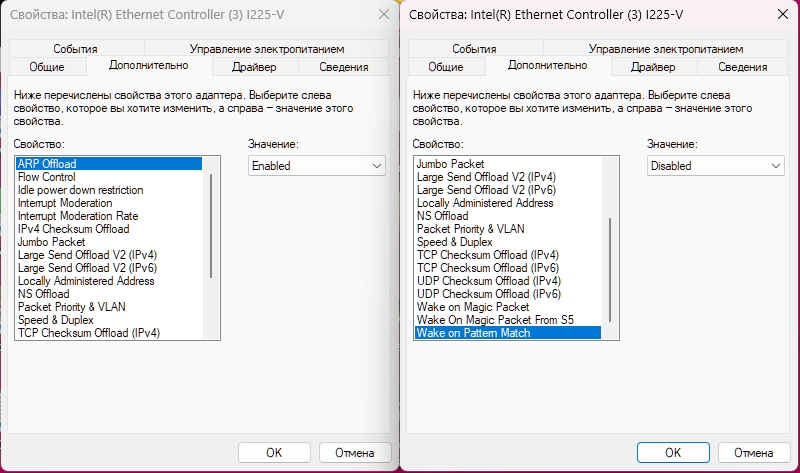Click the right property list scrollbar
Screen dimensions: 800x473
click(610, 270)
